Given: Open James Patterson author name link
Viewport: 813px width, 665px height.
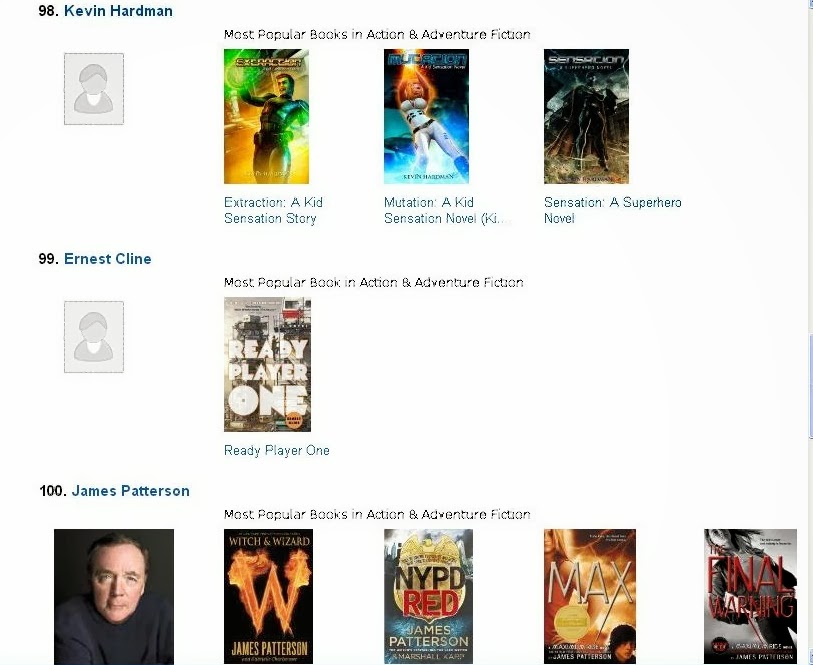Looking at the screenshot, I should 130,491.
